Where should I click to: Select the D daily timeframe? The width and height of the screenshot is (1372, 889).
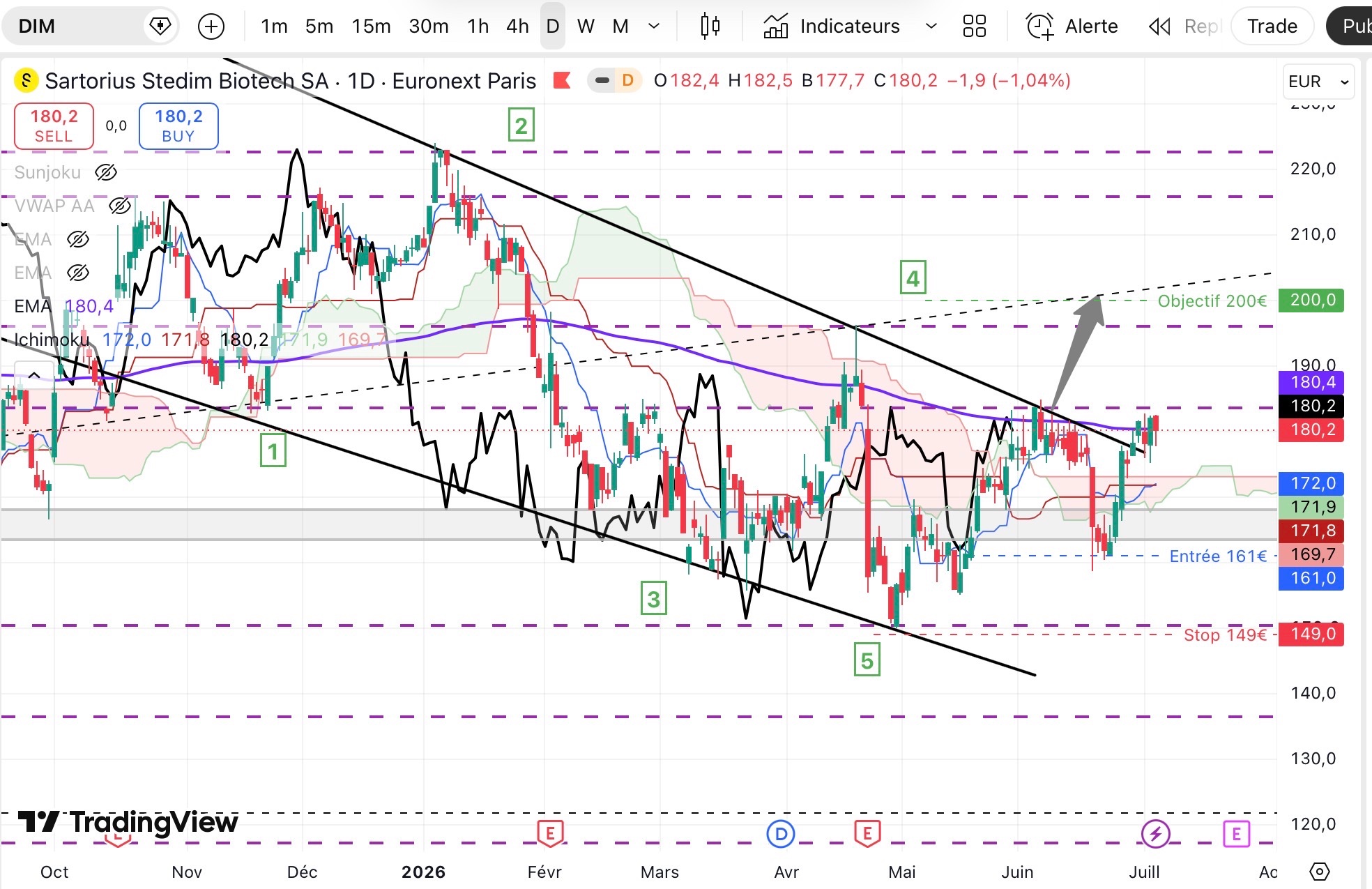(x=553, y=26)
